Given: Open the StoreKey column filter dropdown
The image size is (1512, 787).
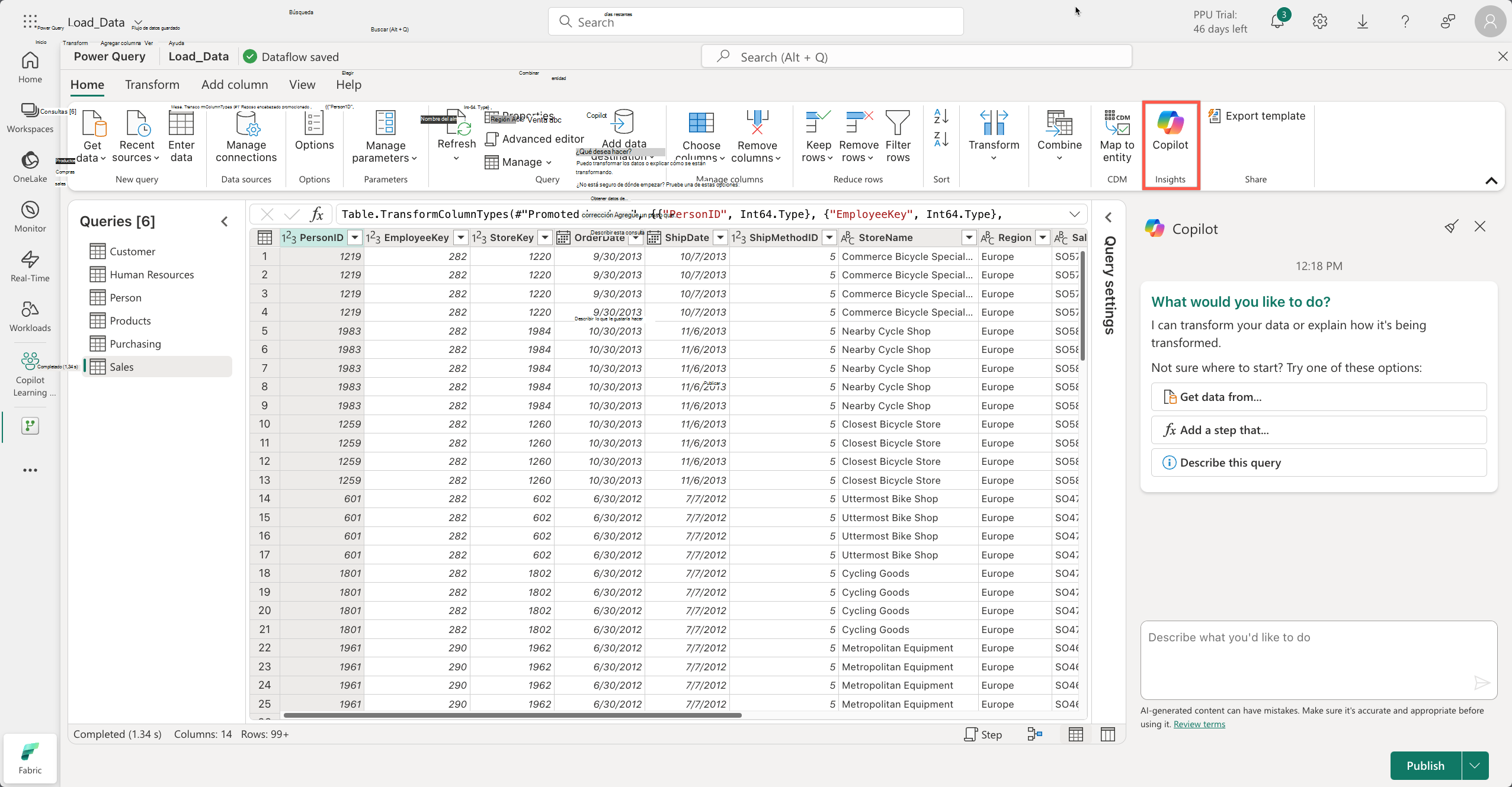Looking at the screenshot, I should click(x=545, y=237).
